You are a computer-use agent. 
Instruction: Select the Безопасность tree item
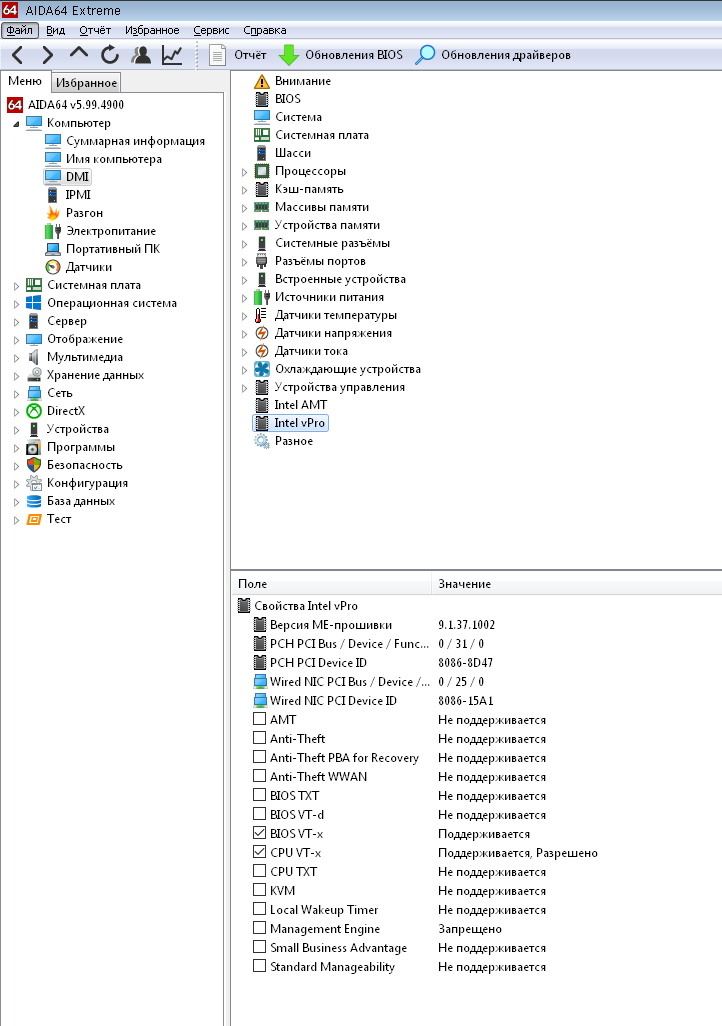tap(74, 465)
